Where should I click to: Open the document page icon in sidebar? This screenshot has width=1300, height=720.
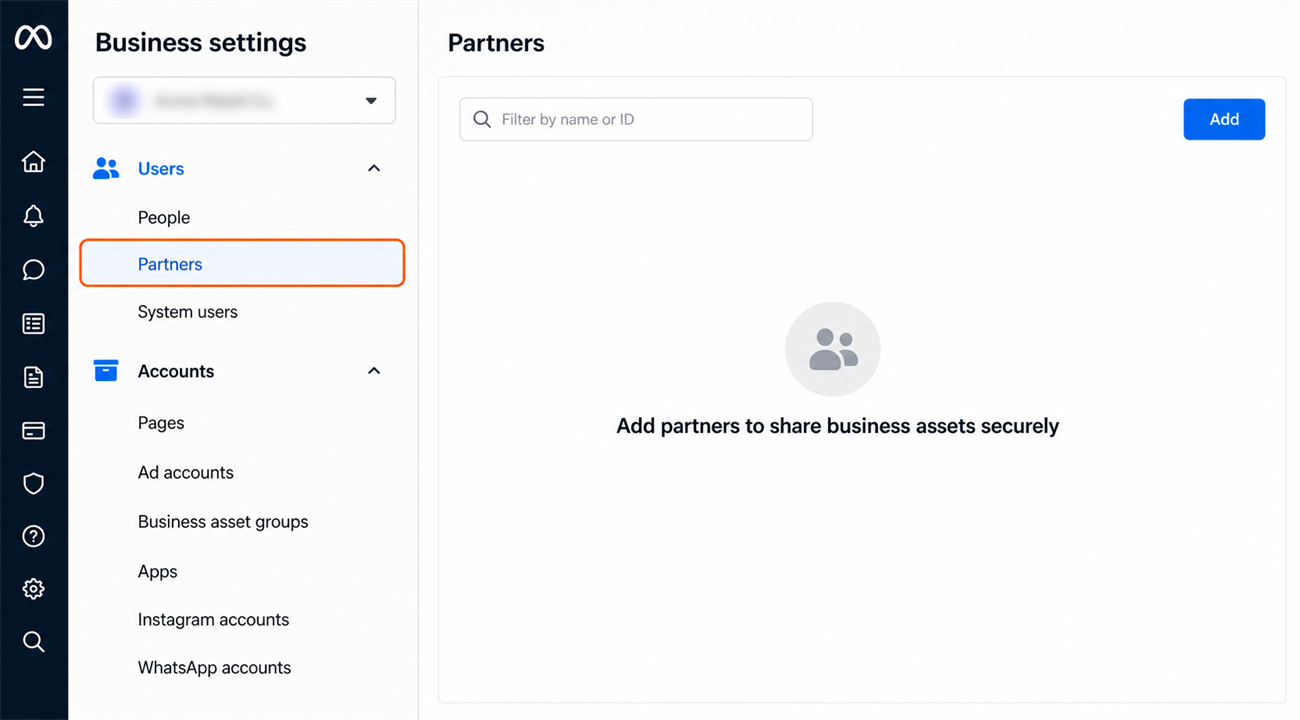(33, 377)
